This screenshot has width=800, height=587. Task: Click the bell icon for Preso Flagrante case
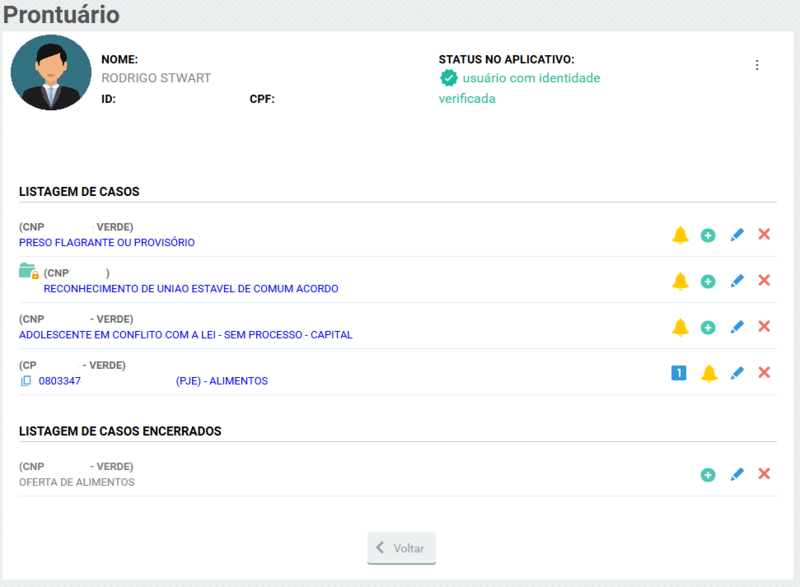pyautogui.click(x=680, y=235)
